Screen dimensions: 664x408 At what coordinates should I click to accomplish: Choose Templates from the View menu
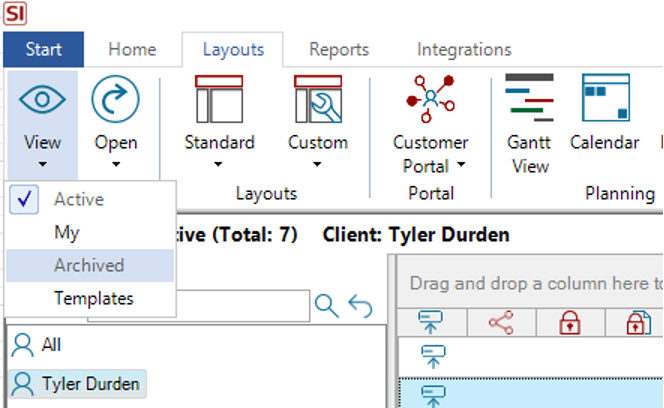(x=93, y=298)
